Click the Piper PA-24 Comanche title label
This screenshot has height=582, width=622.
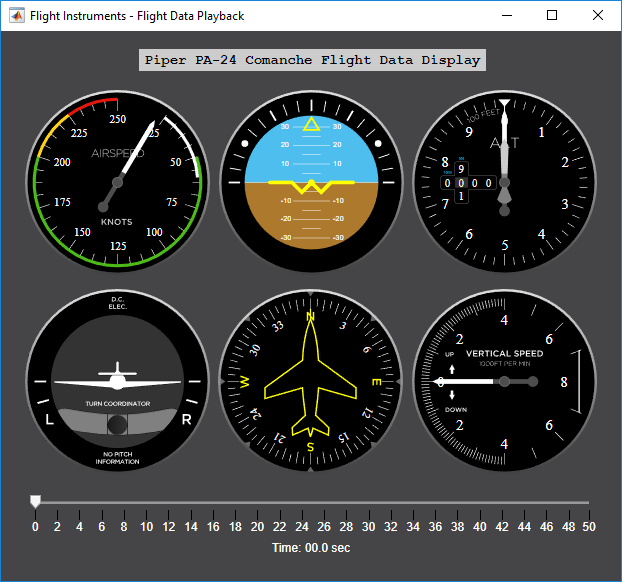(x=313, y=60)
